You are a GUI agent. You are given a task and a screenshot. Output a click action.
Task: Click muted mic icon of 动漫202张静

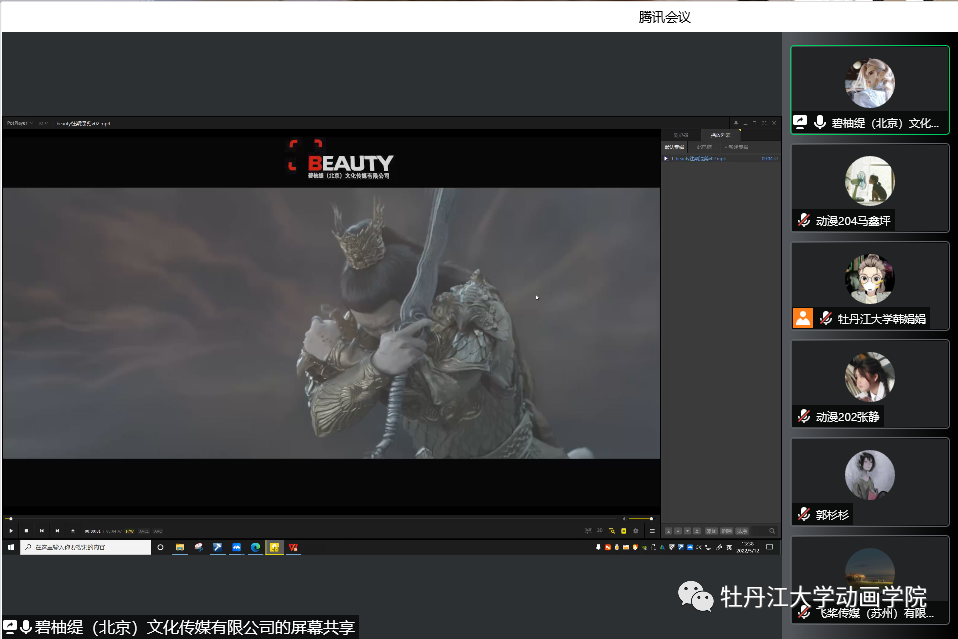(804, 417)
